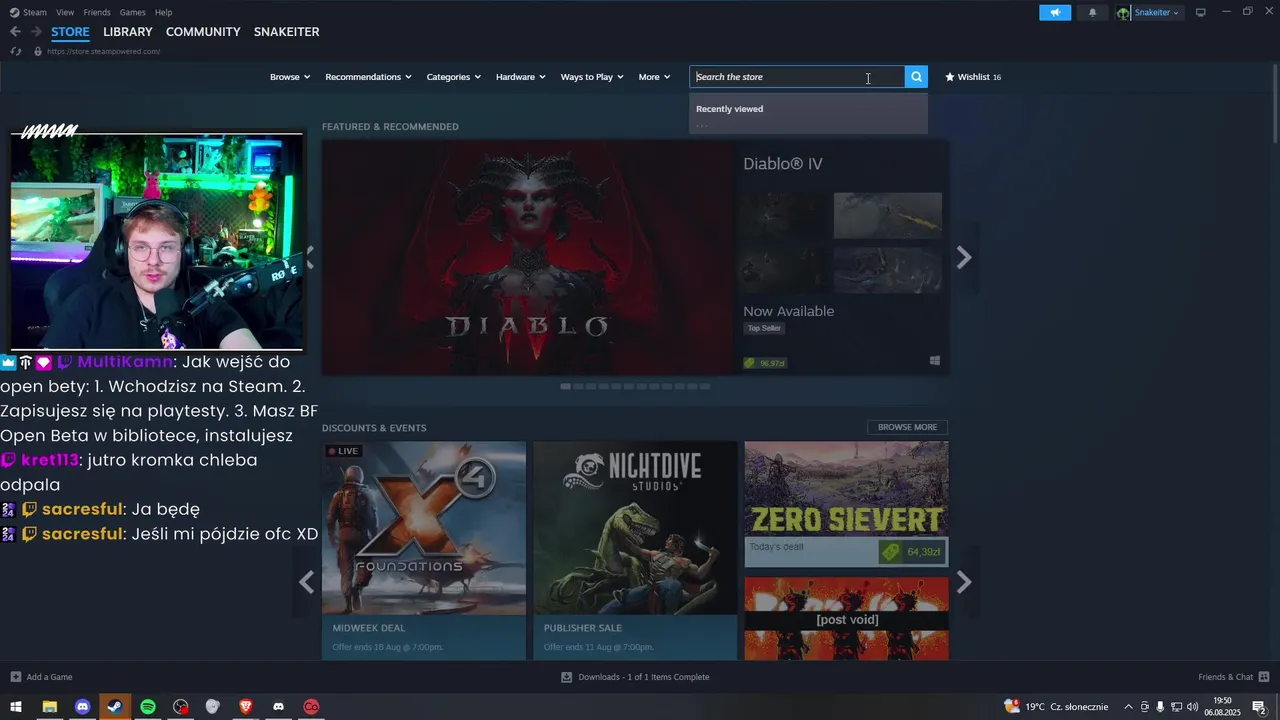The height and width of the screenshot is (720, 1280).
Task: Click the Snakeiter profile avatar
Action: click(1124, 13)
